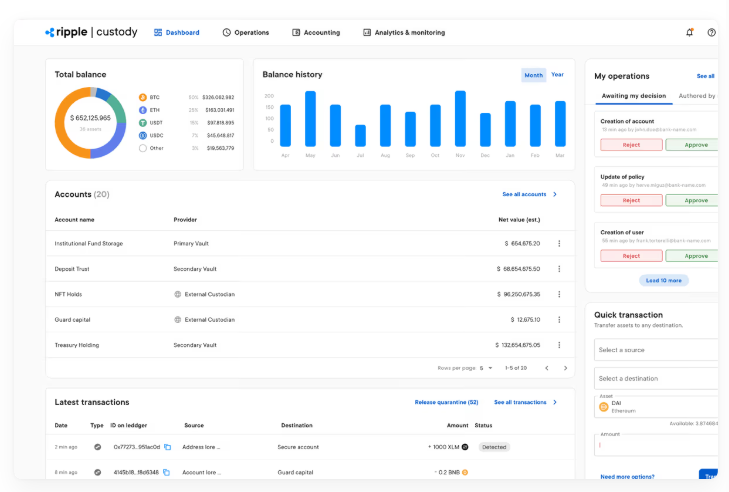Image resolution: width=729 pixels, height=492 pixels.
Task: Click the Nov bar in balance chart
Action: tap(460, 119)
